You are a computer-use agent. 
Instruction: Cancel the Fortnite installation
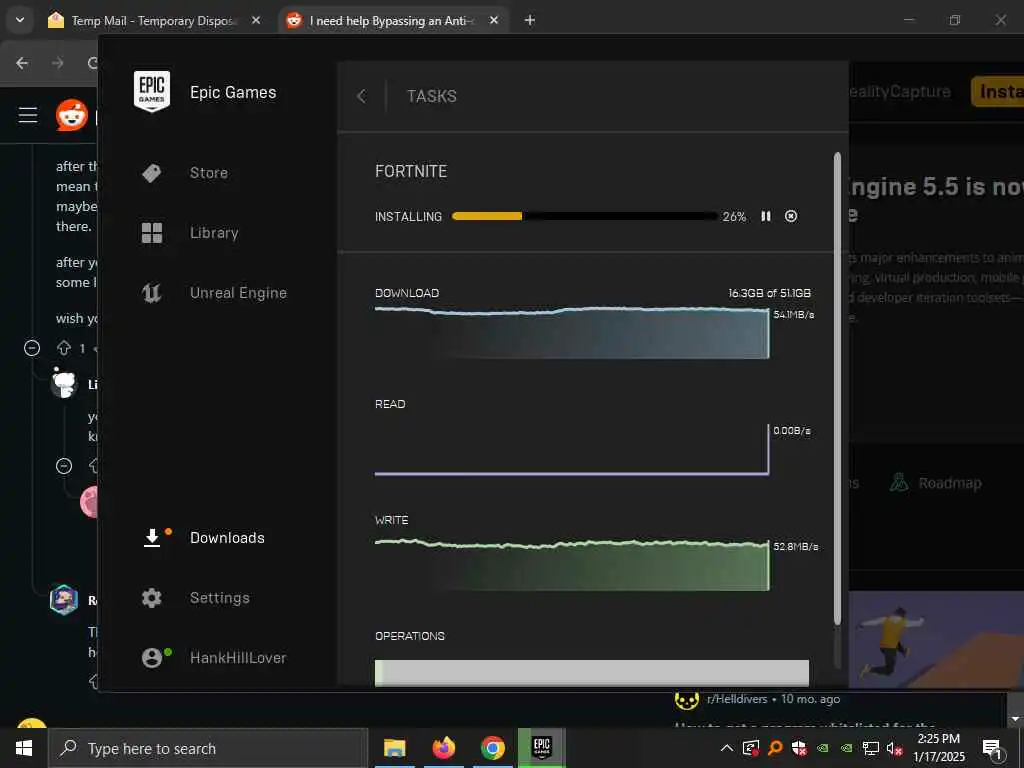click(x=791, y=216)
